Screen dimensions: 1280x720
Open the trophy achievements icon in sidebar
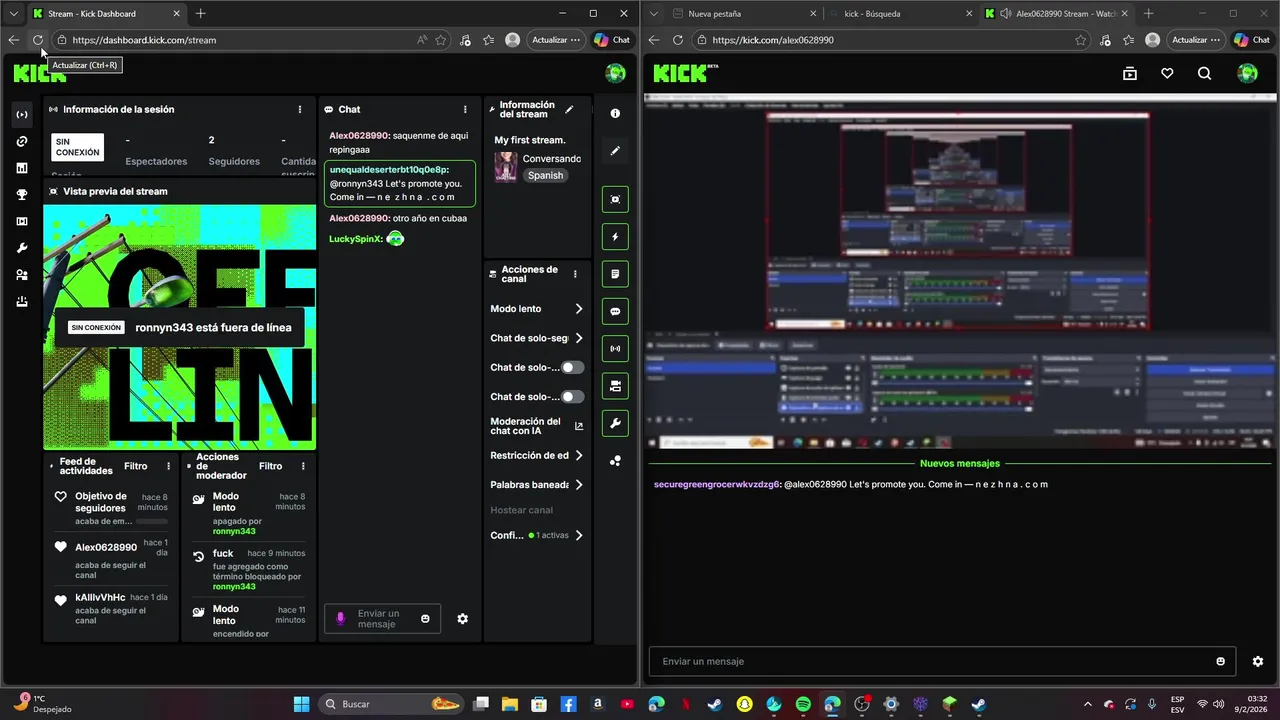pyautogui.click(x=22, y=195)
